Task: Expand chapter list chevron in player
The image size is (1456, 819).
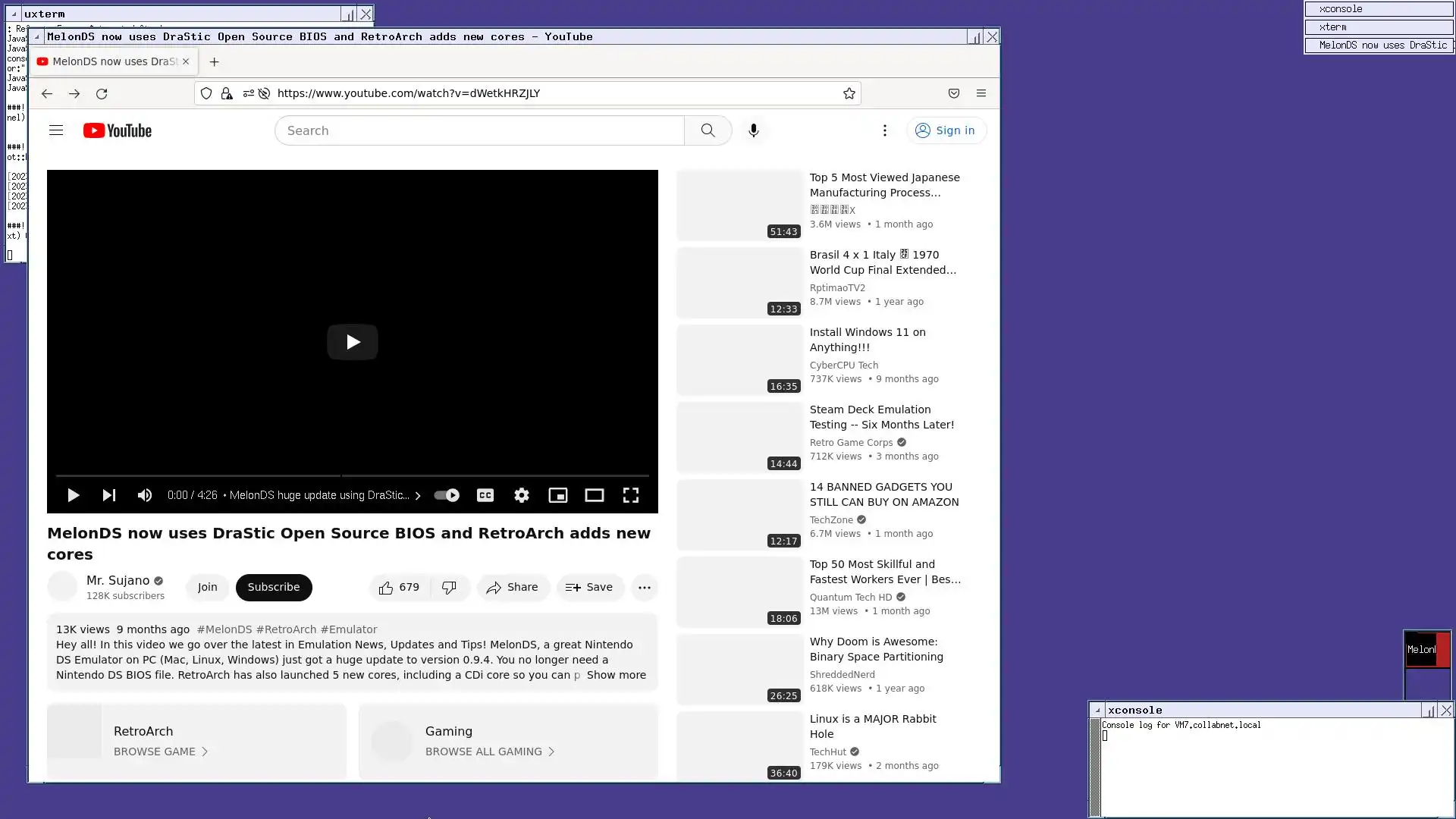Action: [417, 496]
